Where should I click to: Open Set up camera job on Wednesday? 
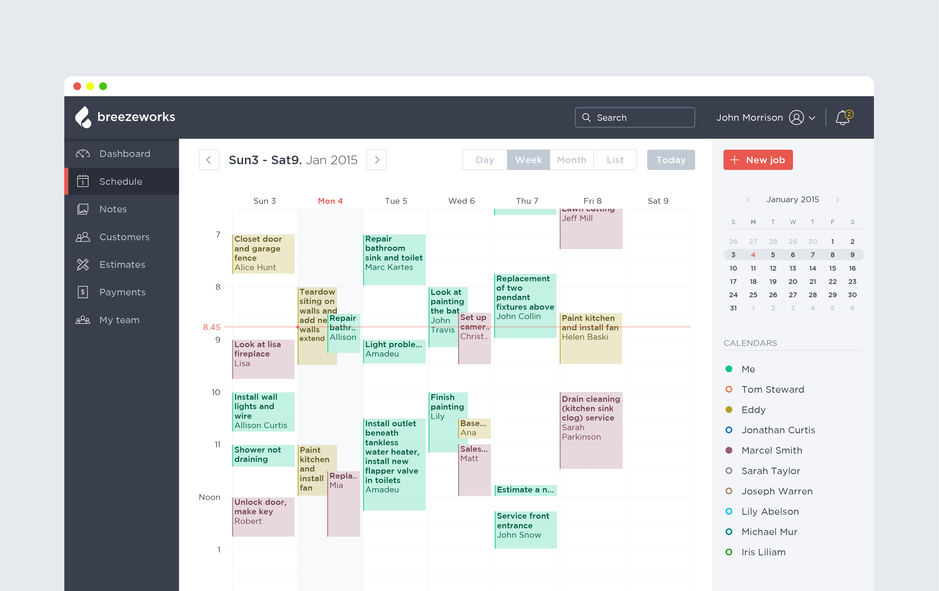pyautogui.click(x=474, y=338)
